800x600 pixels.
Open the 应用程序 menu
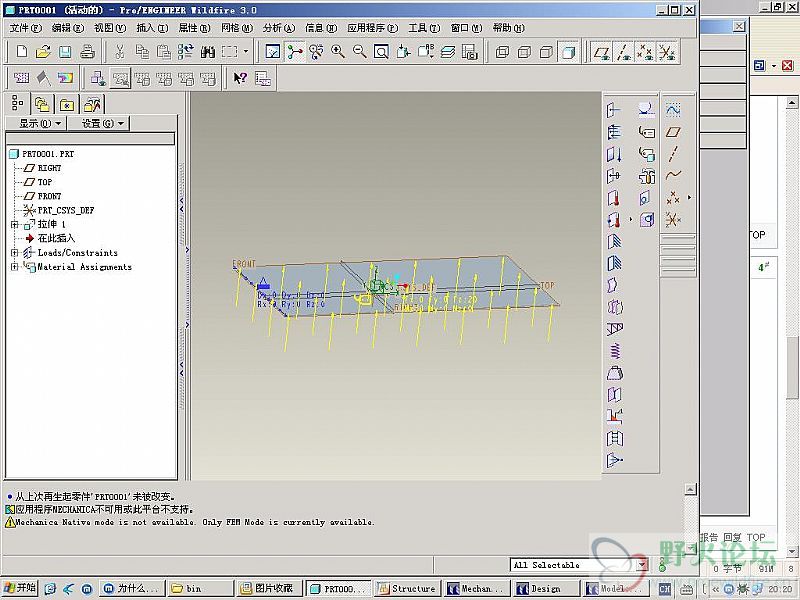click(372, 28)
